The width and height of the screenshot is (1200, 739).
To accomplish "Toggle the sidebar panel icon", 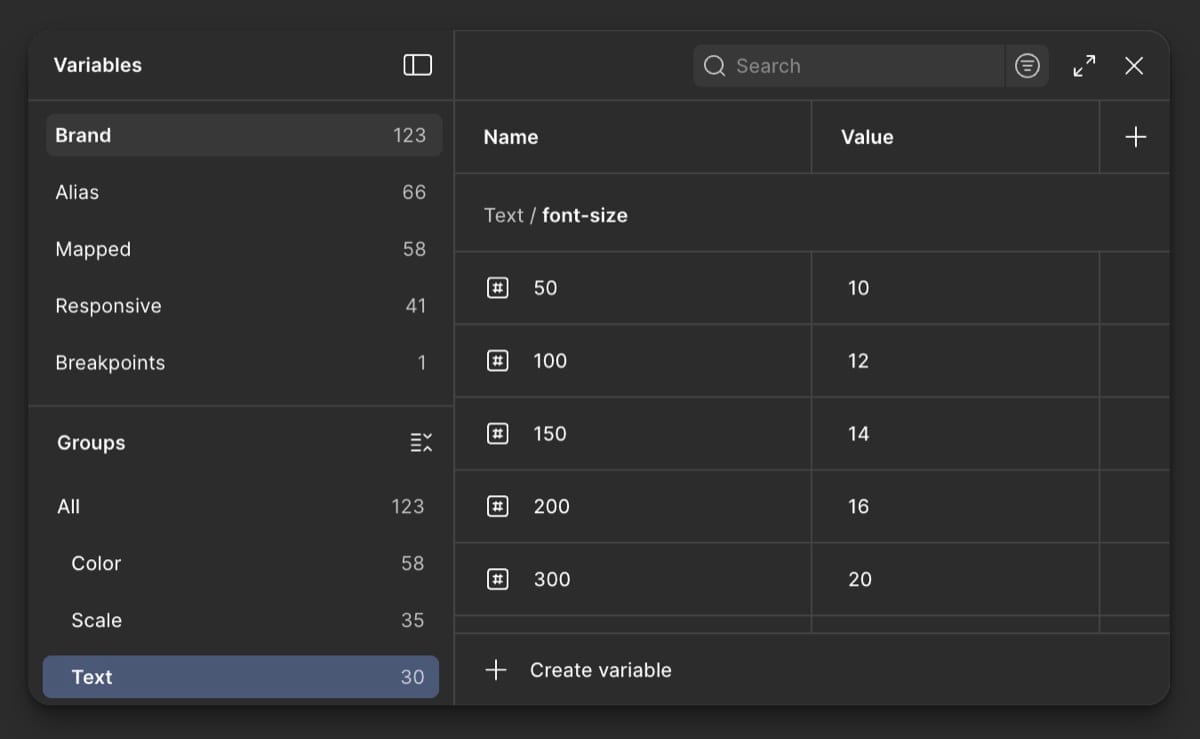I will click(x=417, y=65).
